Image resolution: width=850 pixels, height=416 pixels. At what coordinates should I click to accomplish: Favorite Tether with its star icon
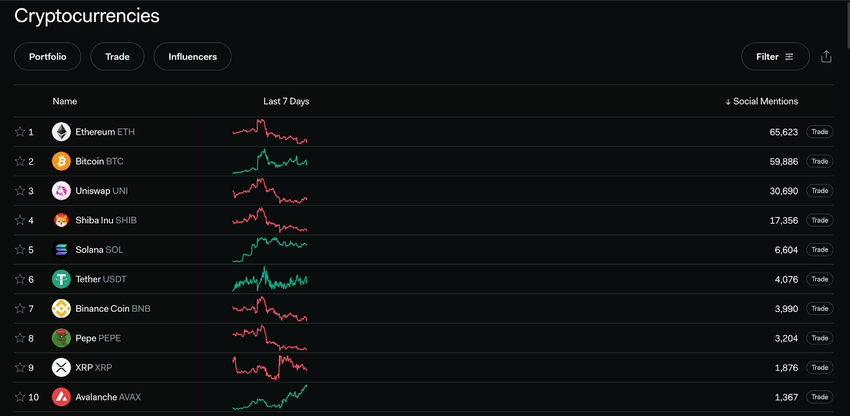(20, 279)
